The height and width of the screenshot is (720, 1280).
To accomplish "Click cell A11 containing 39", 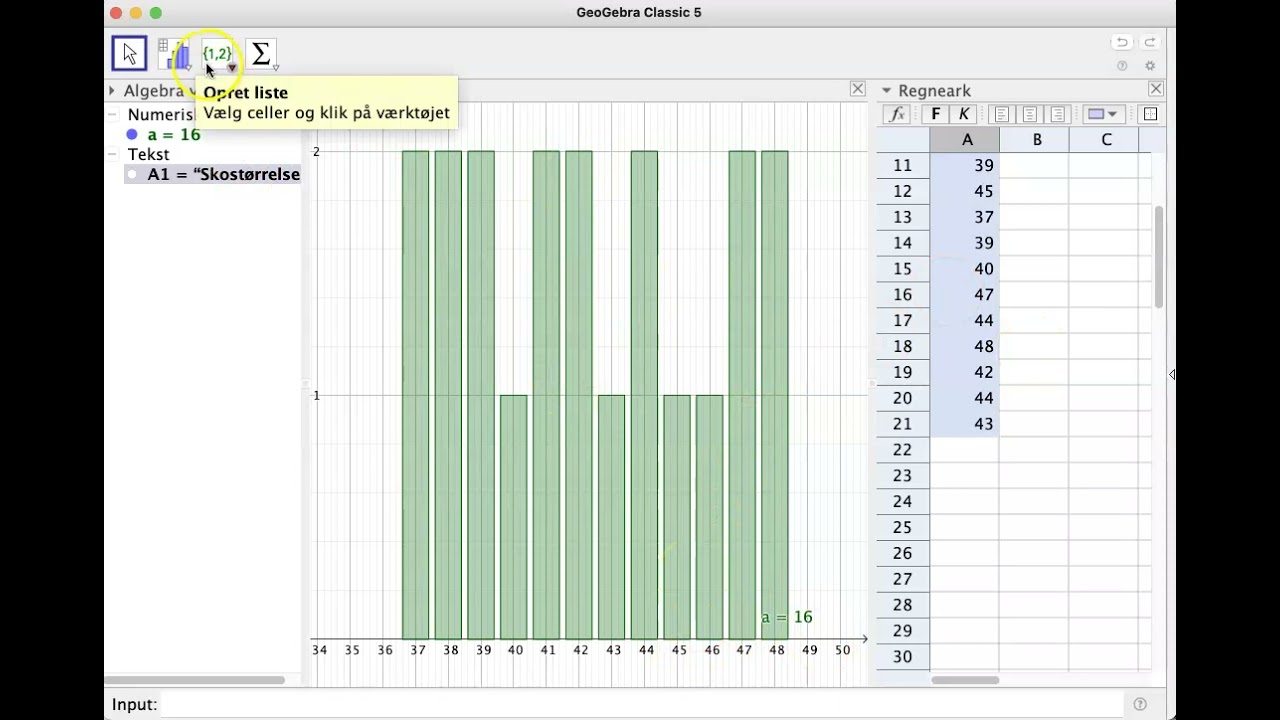I will (965, 165).
